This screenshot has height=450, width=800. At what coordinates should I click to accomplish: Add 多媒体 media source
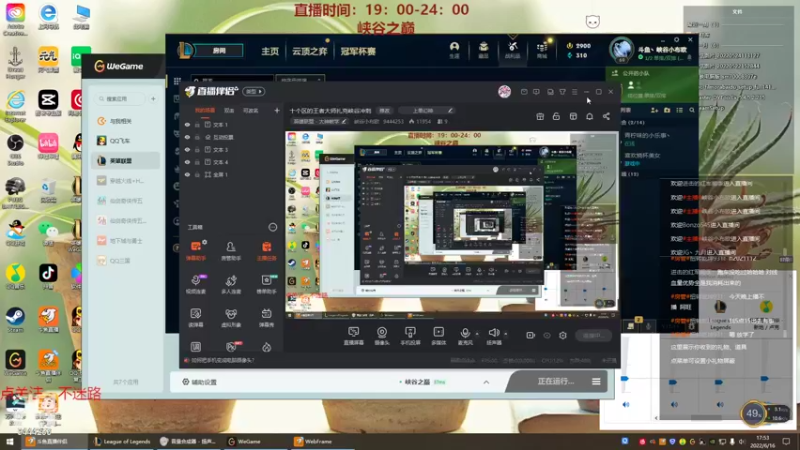pos(438,336)
